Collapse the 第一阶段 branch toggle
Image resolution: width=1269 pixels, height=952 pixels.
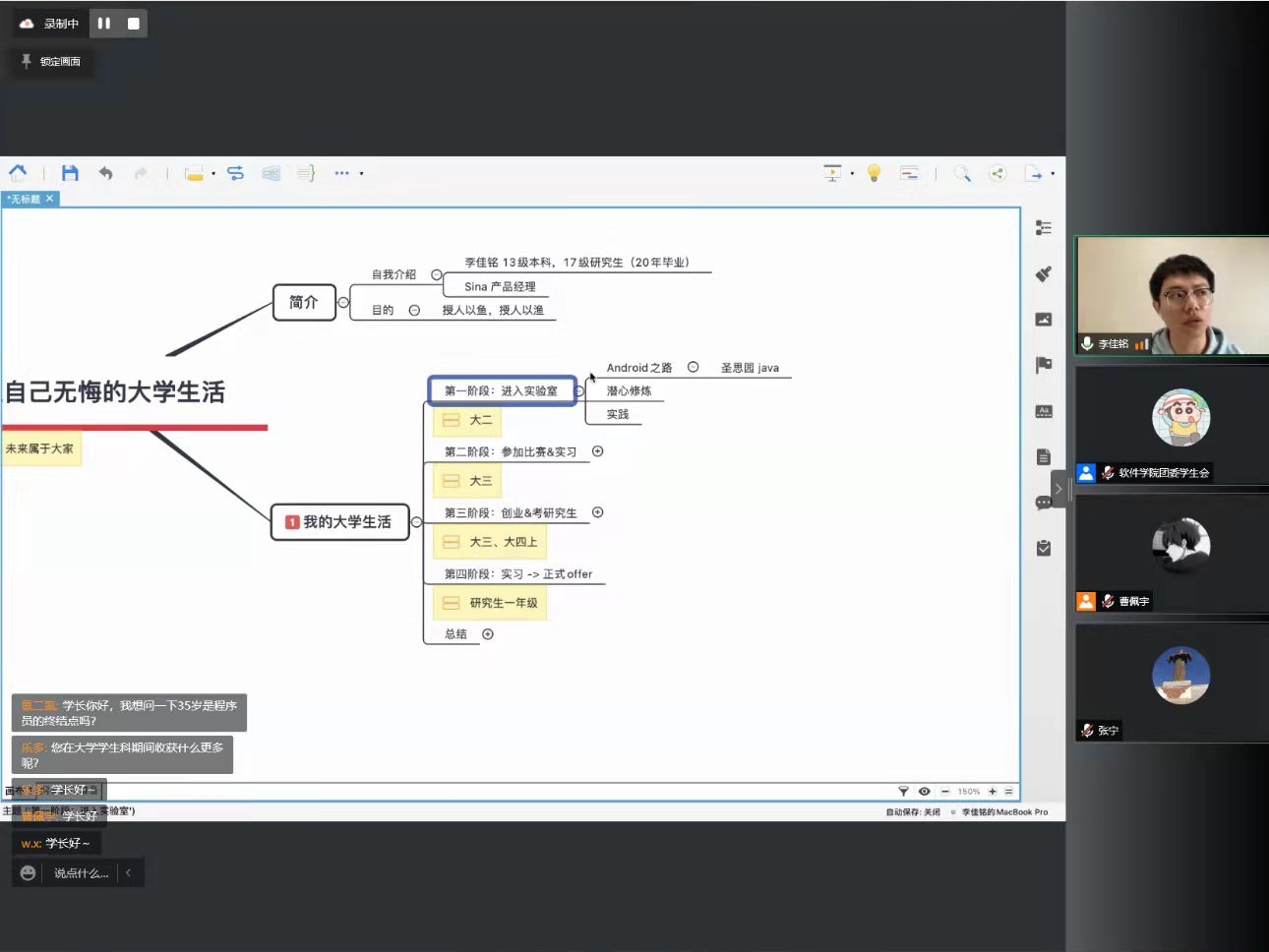[579, 390]
